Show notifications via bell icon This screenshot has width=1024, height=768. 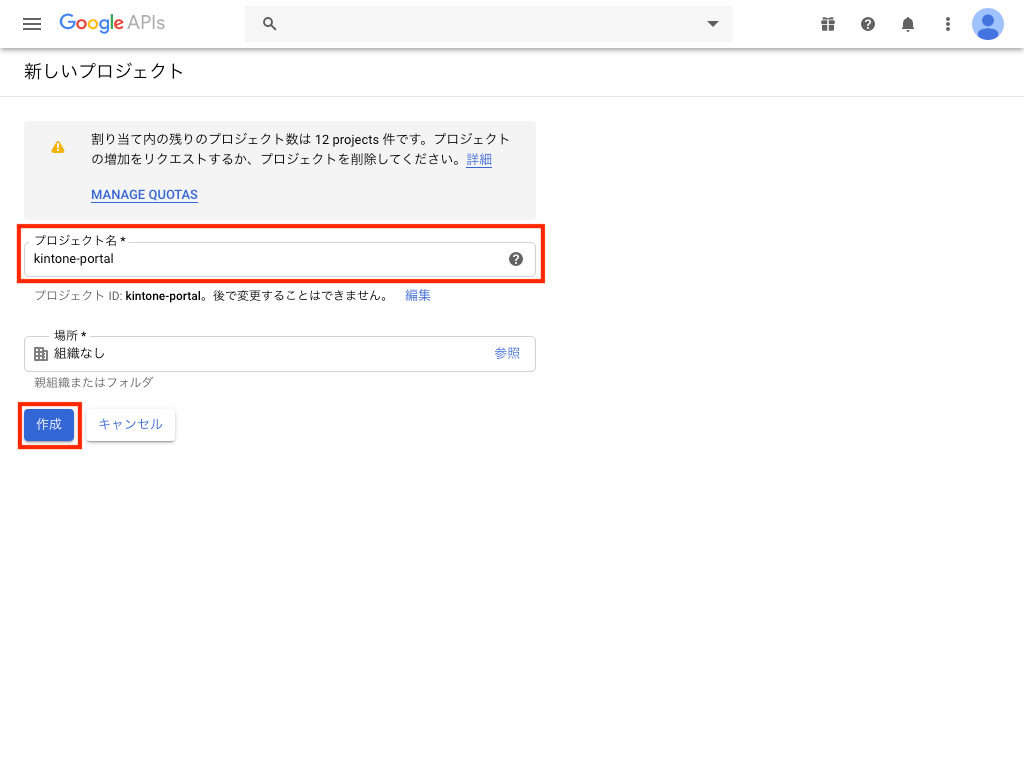(908, 24)
